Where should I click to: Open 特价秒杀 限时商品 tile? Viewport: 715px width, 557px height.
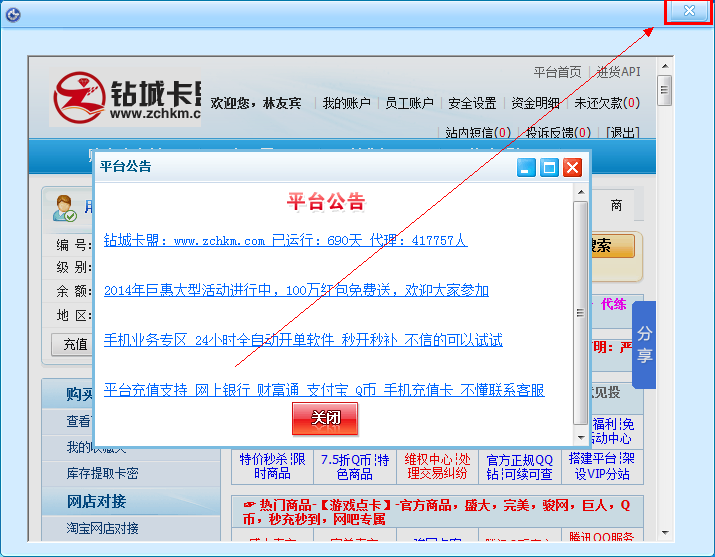click(x=272, y=467)
